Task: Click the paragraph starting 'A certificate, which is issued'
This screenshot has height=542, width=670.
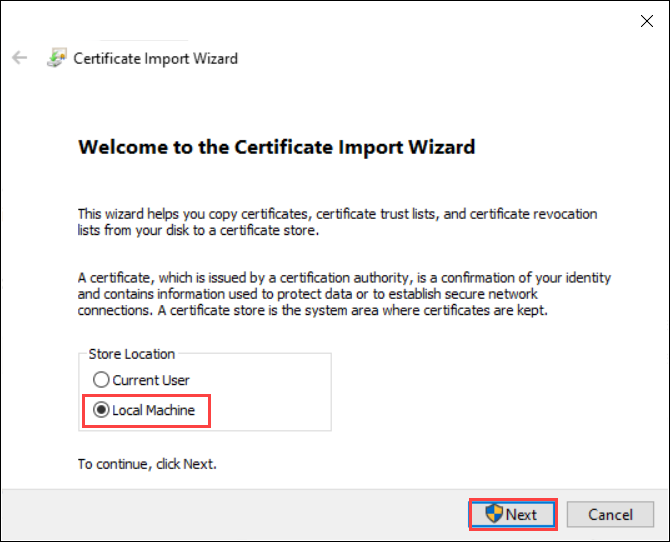Action: click(344, 294)
